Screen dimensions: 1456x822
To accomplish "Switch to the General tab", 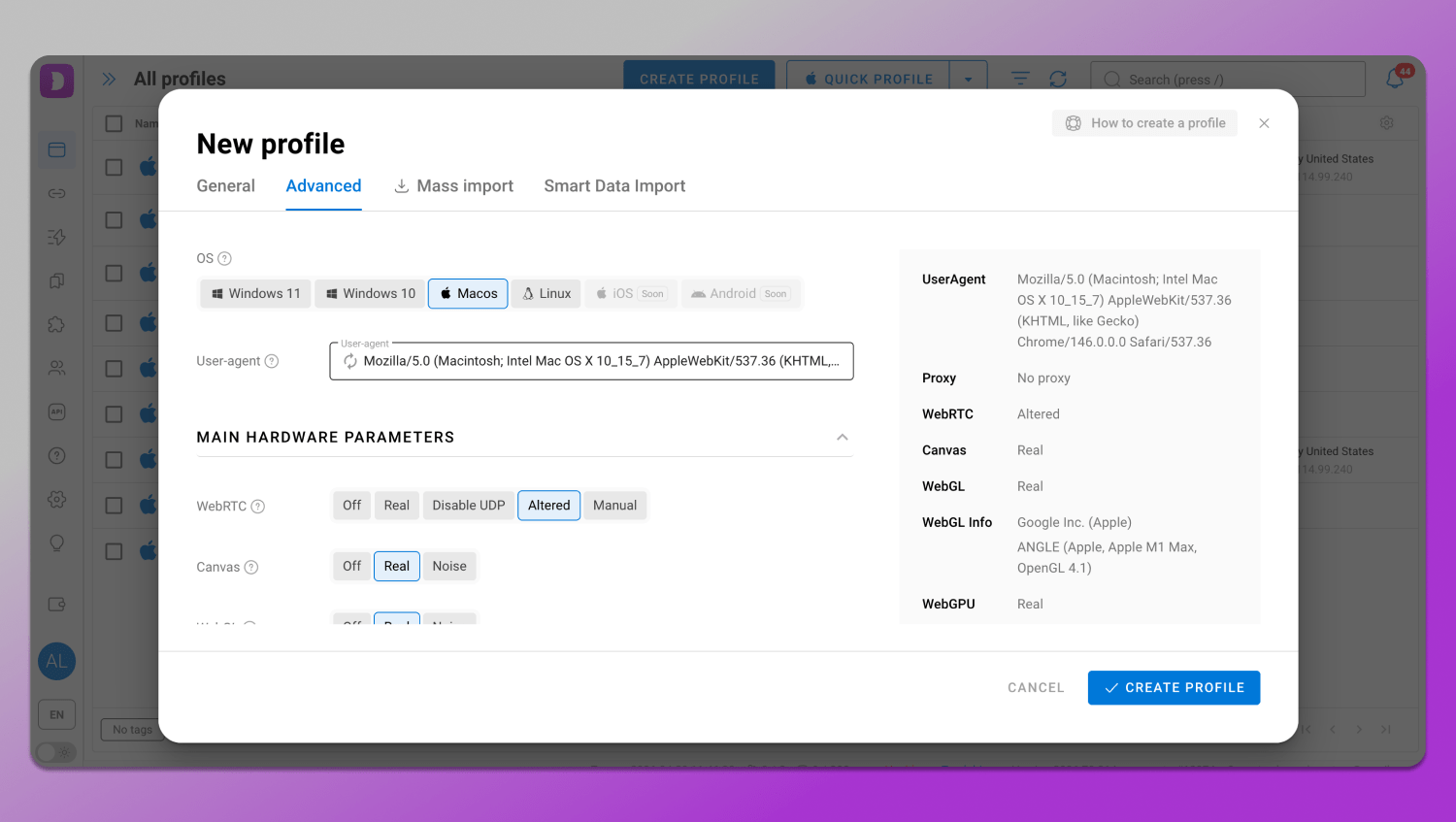I will pos(225,186).
